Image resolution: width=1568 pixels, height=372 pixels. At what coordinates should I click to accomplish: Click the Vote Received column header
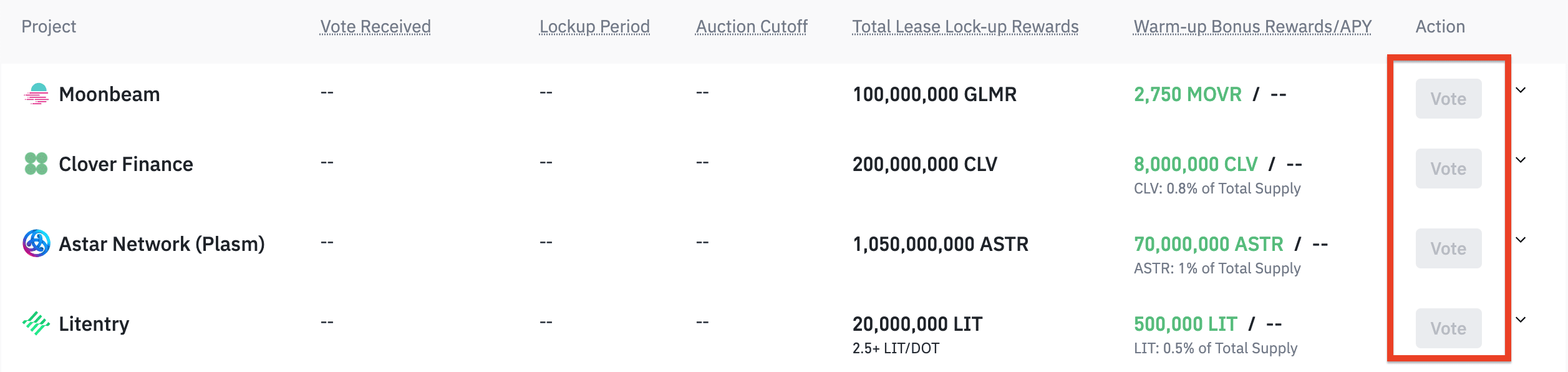coord(375,27)
